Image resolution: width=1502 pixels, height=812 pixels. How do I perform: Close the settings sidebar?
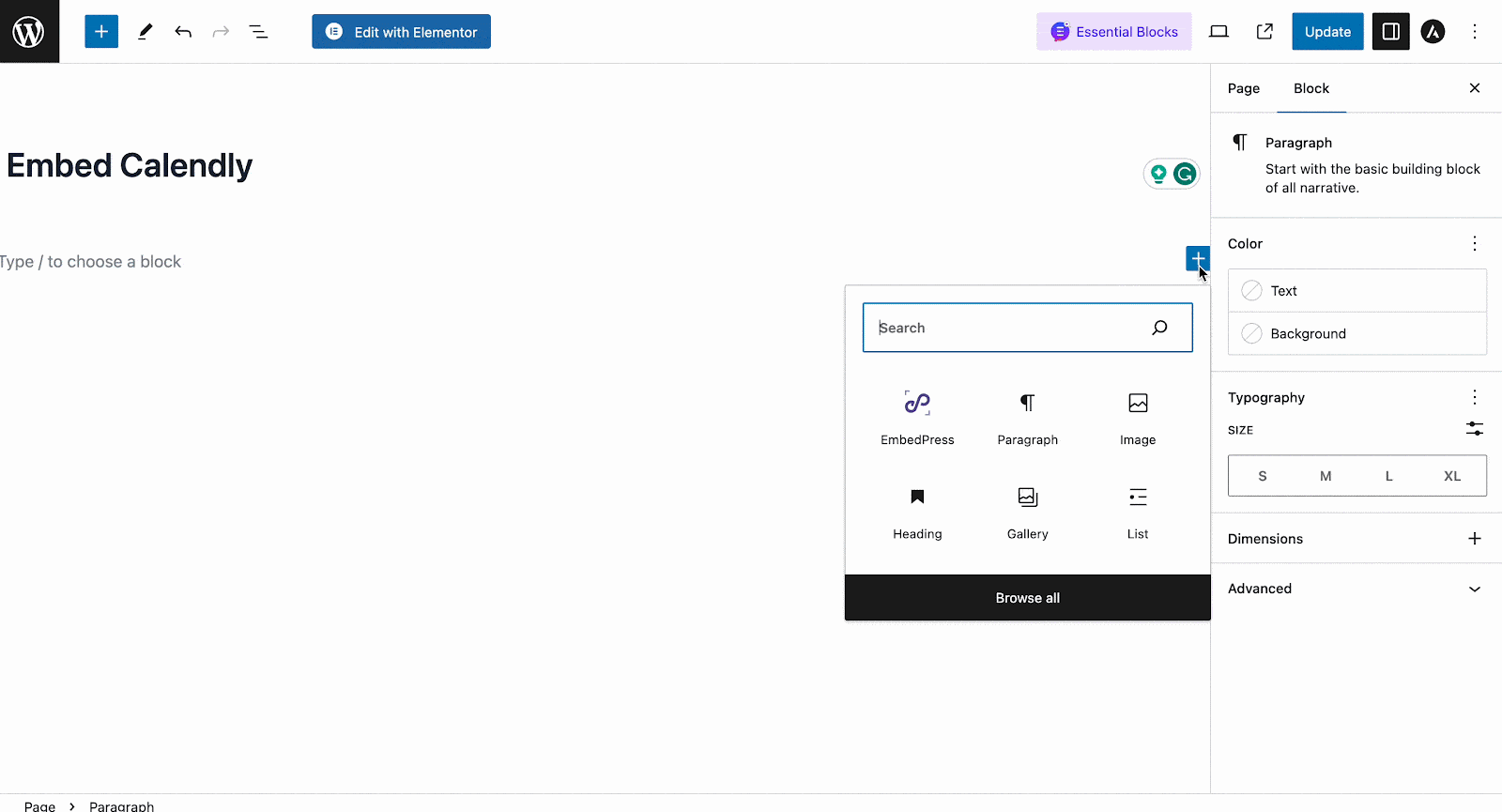1475,88
